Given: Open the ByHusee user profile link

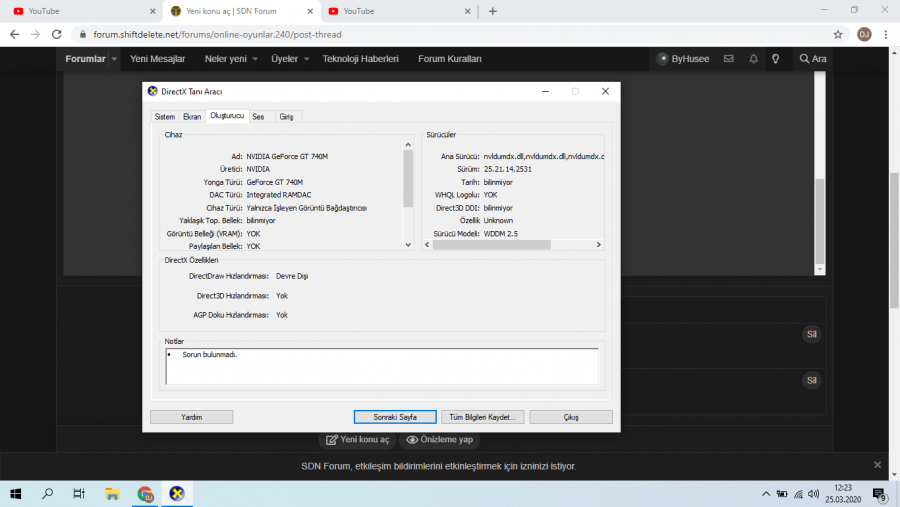Looking at the screenshot, I should coord(683,59).
